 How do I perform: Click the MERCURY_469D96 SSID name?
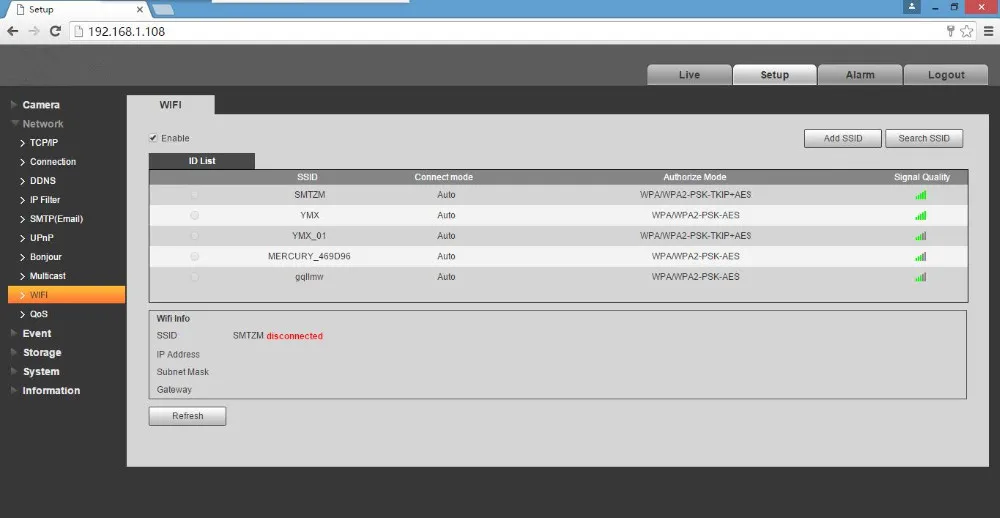click(x=309, y=256)
